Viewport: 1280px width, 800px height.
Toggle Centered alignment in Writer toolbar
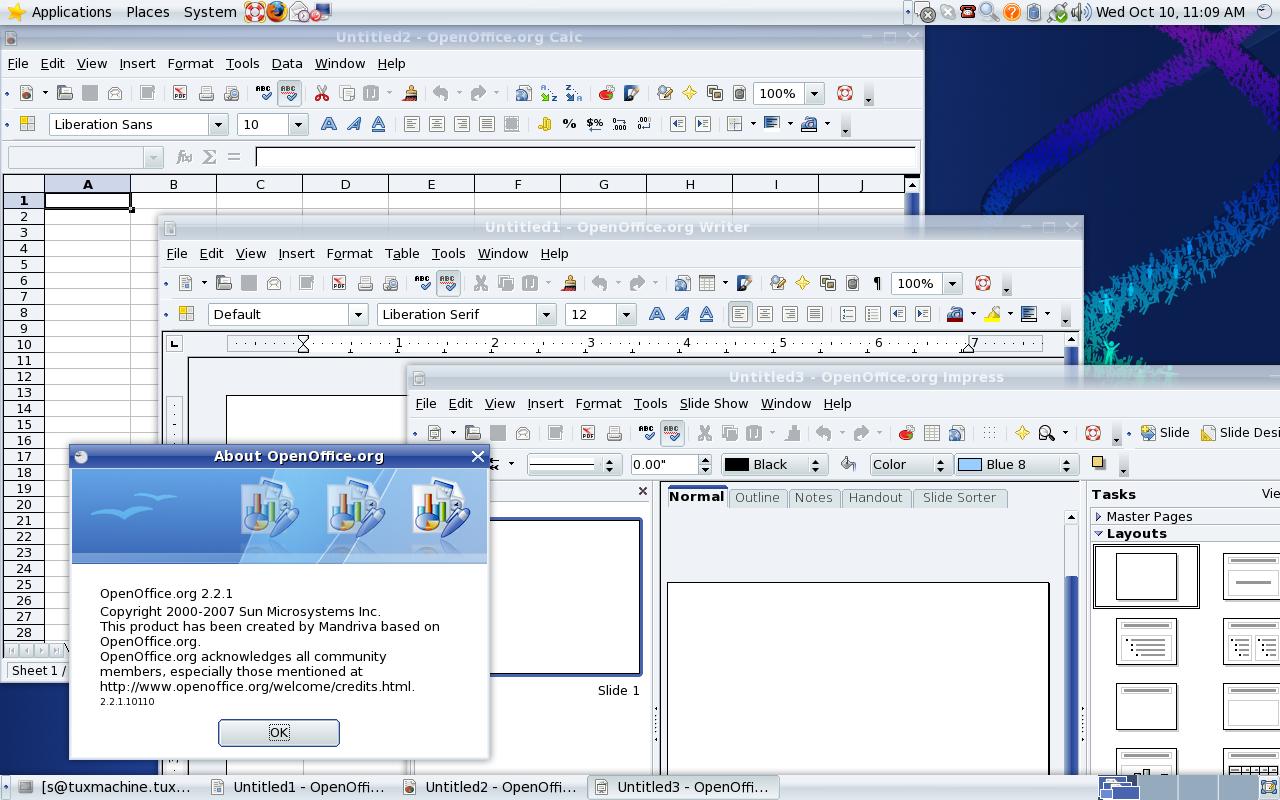point(765,314)
